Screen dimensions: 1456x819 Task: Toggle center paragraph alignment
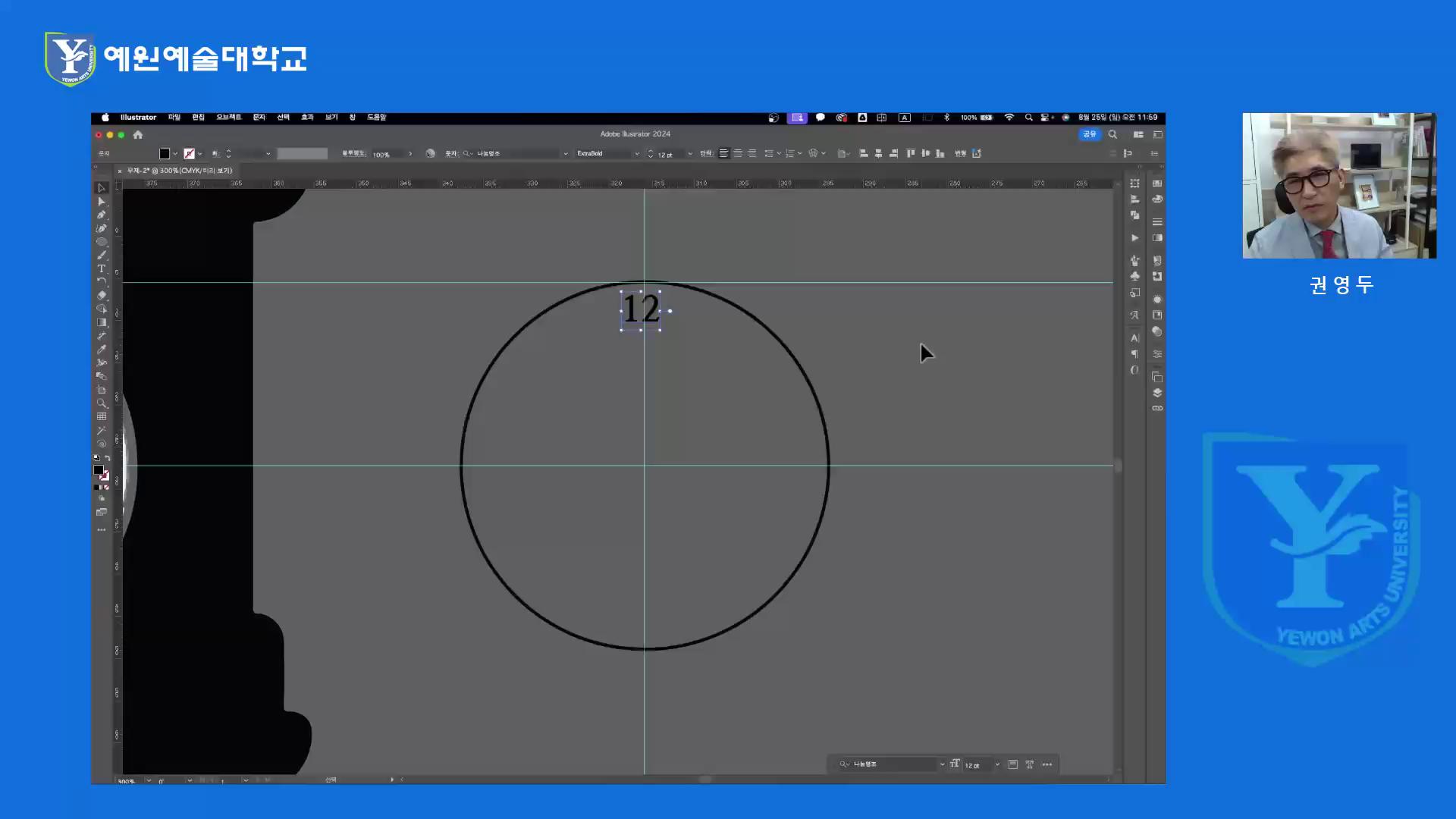(738, 154)
